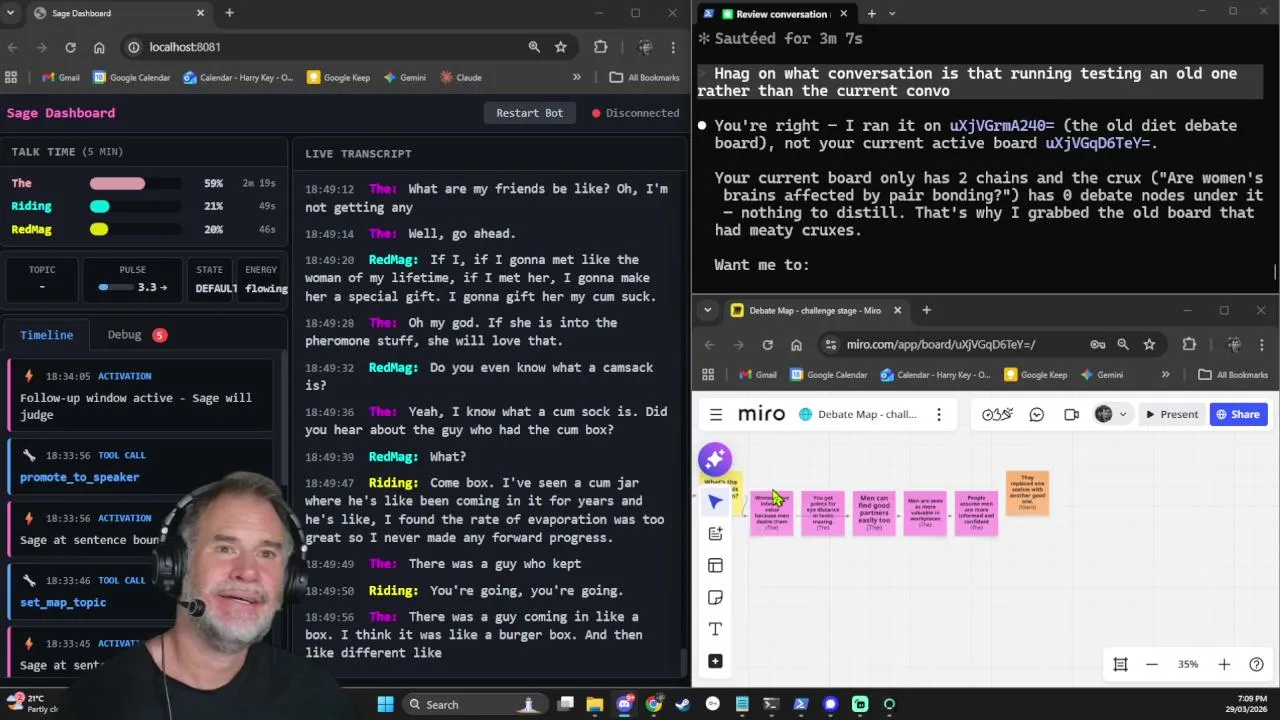
Task: Open the Miro templates tool
Action: coord(715,565)
